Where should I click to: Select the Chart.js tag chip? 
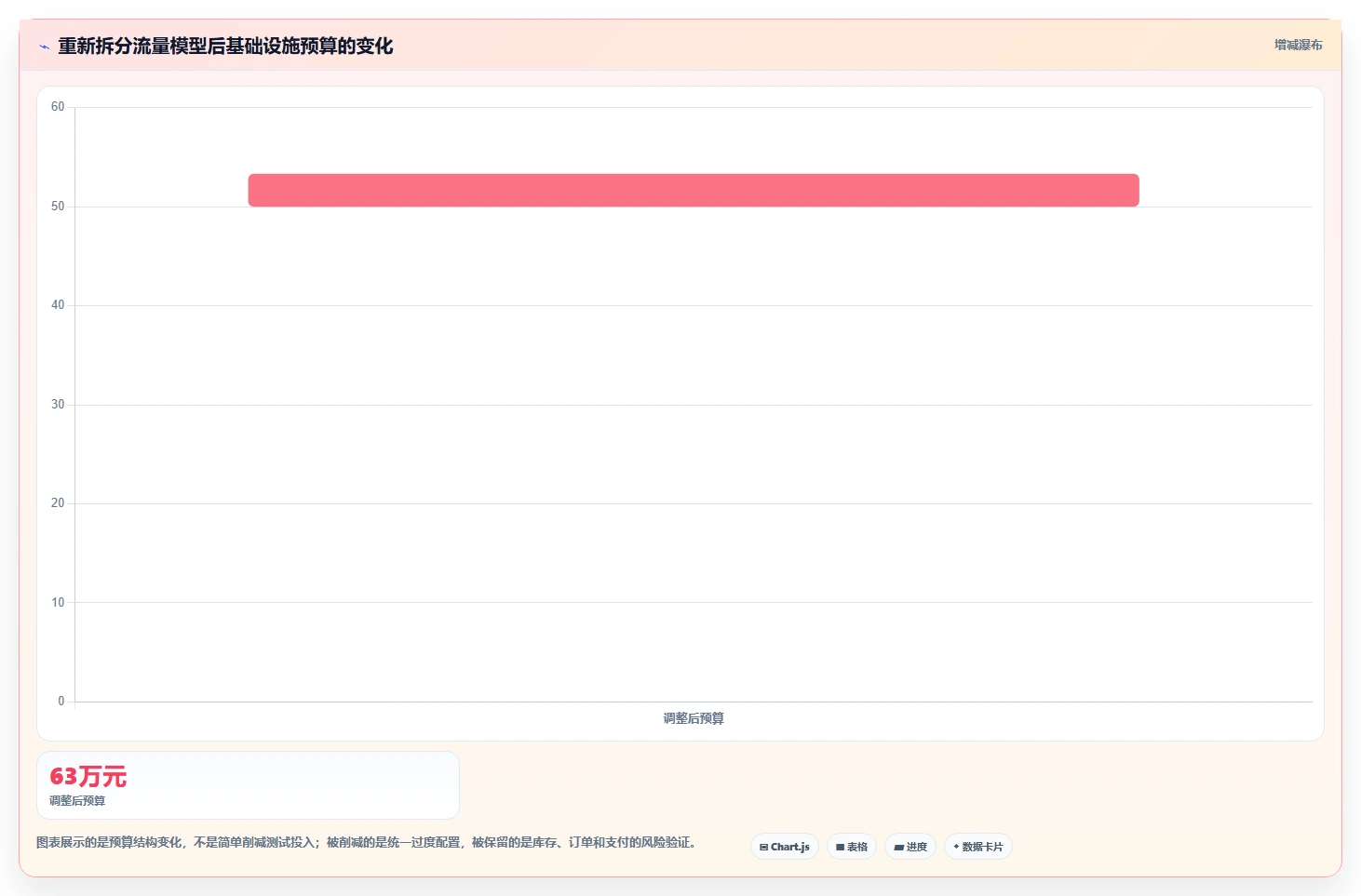click(785, 847)
